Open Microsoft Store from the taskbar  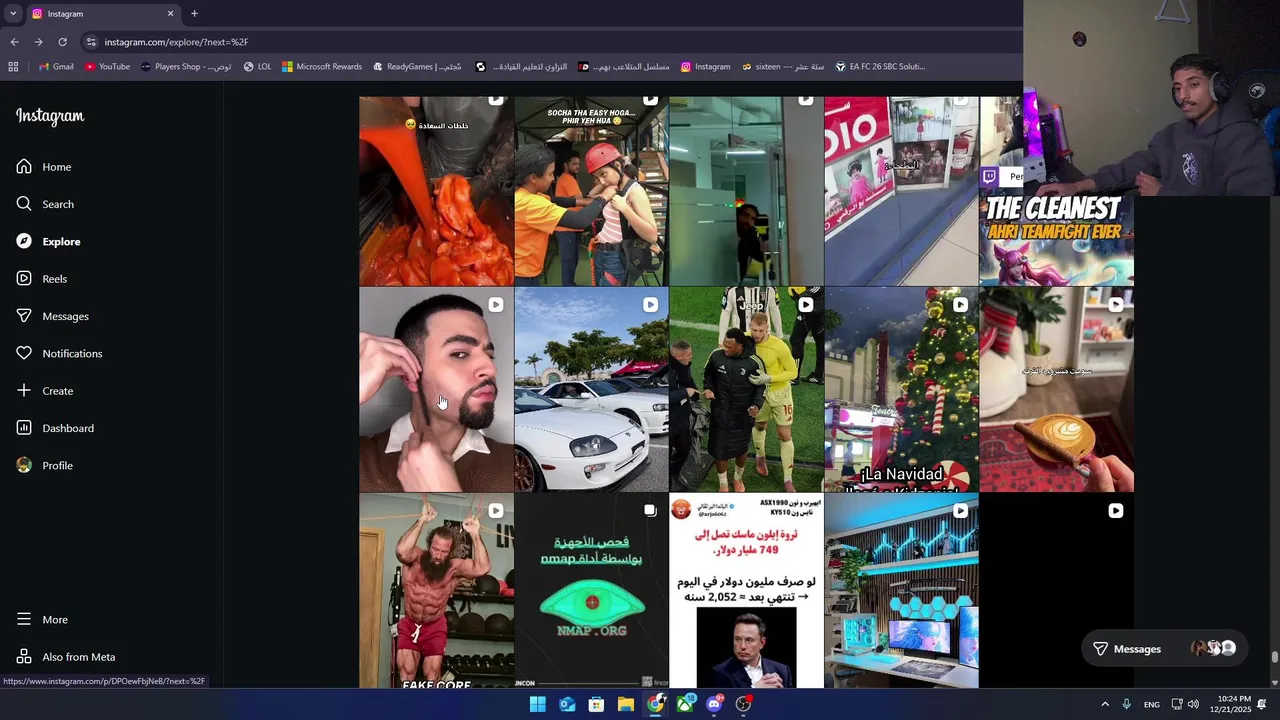[x=596, y=704]
